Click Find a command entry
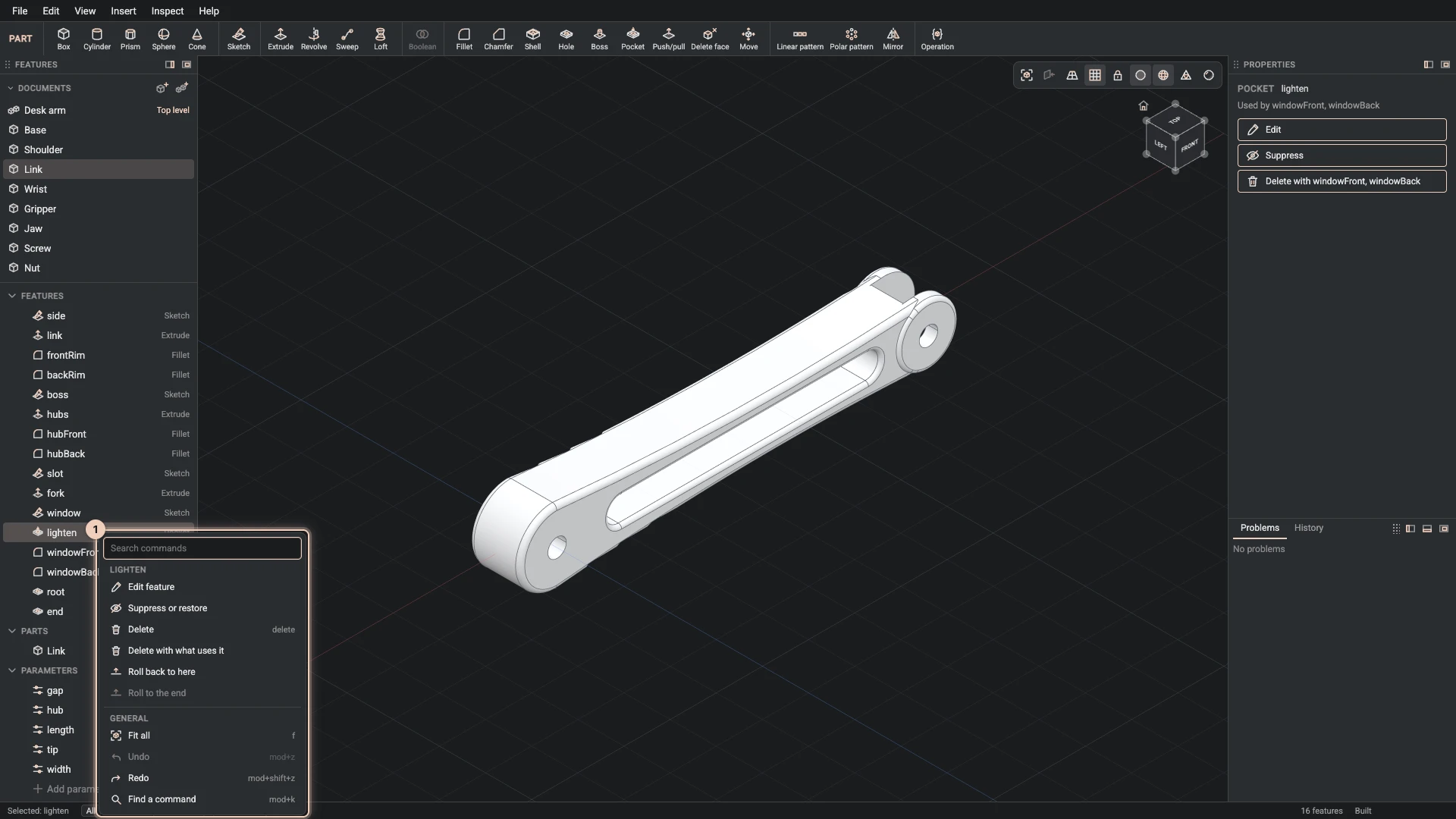 click(202, 799)
